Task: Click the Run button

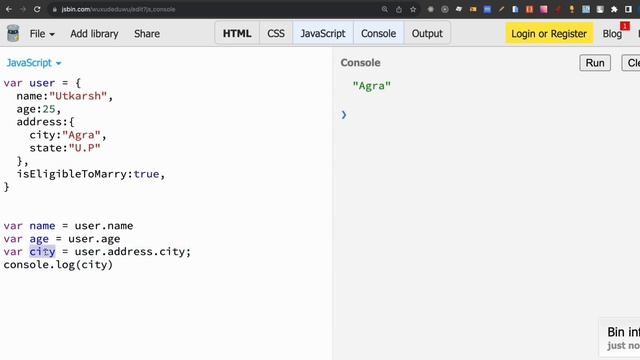Action: click(595, 63)
